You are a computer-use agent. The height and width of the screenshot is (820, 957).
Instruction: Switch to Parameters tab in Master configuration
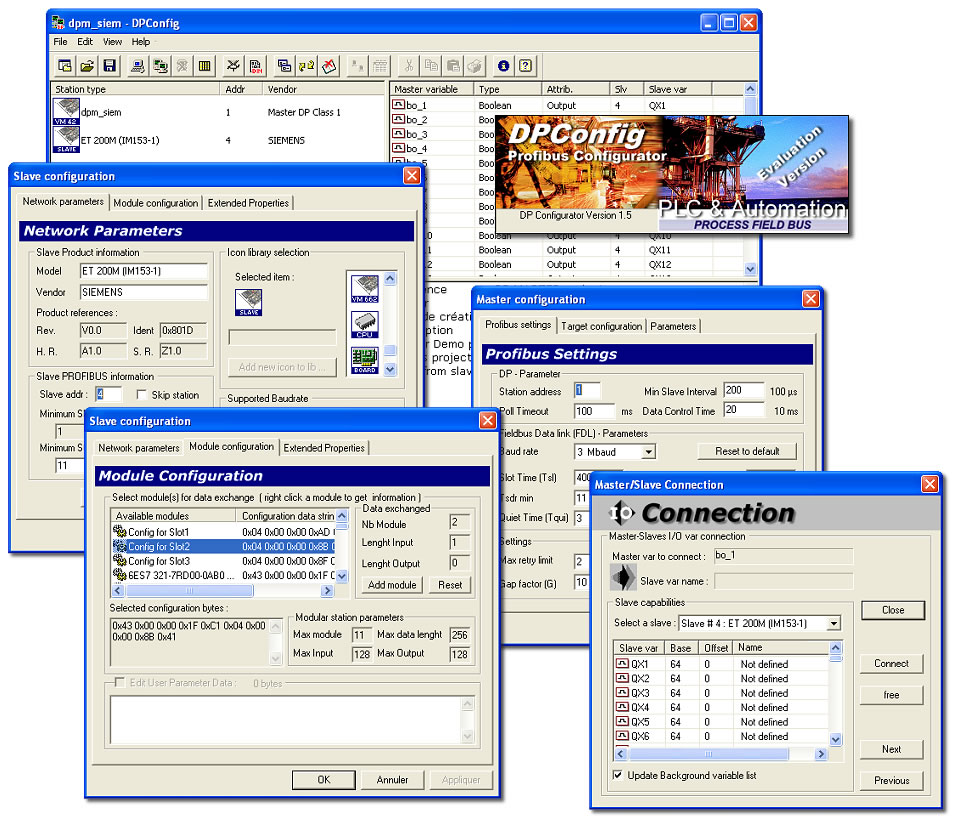click(x=673, y=326)
